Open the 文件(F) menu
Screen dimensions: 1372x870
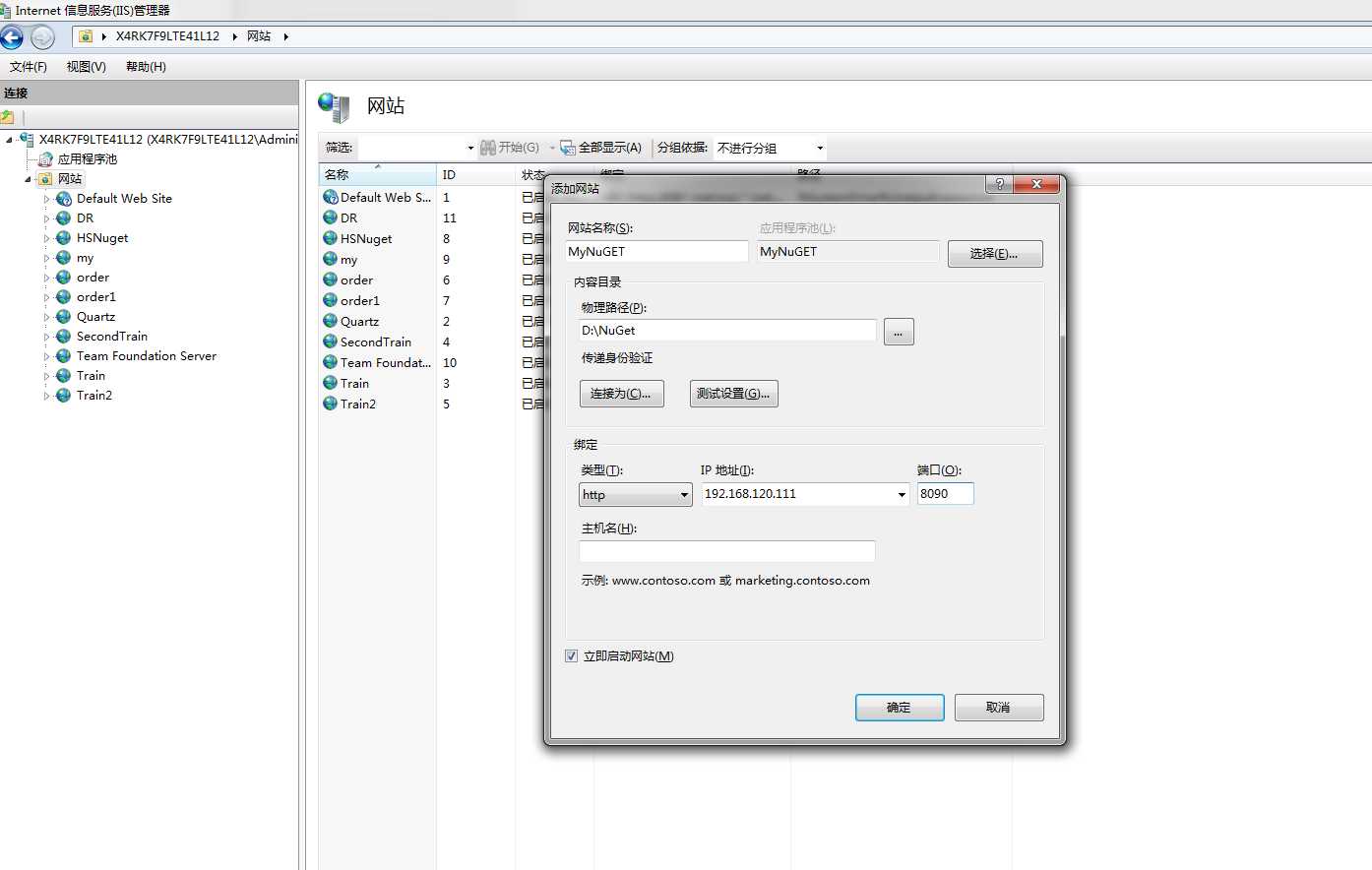coord(29,67)
